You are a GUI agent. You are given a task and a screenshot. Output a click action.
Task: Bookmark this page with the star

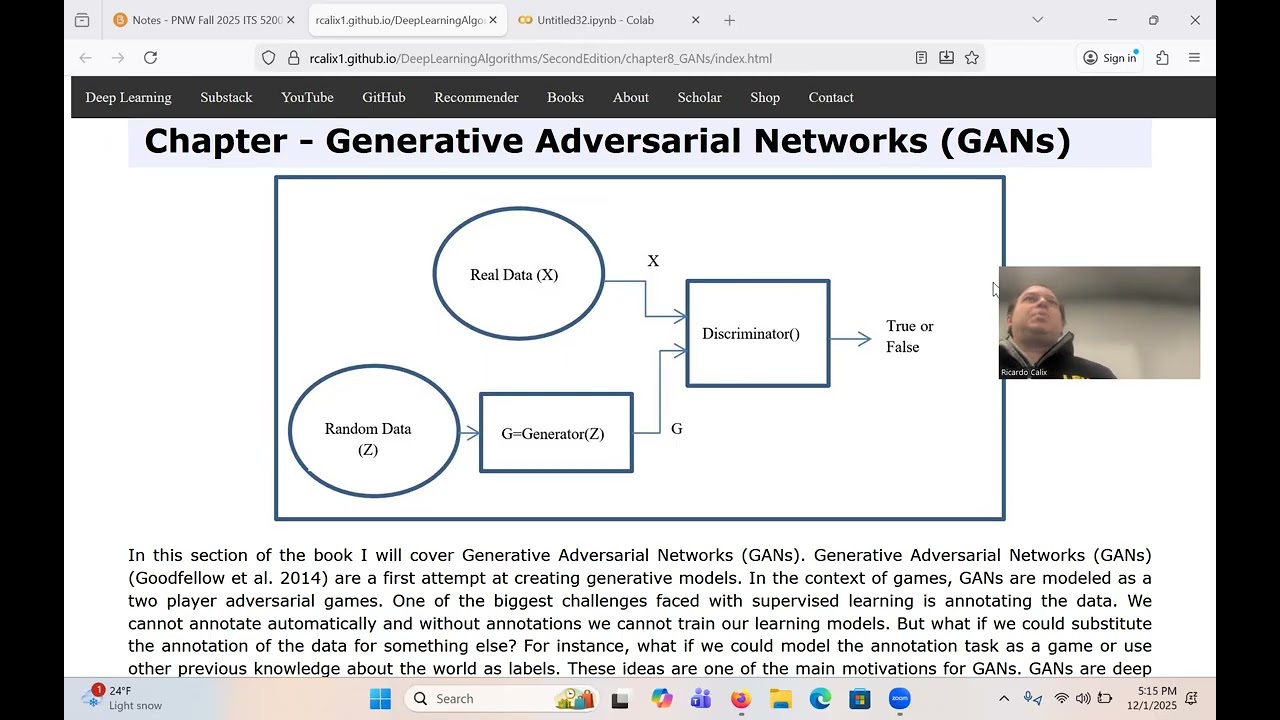[x=971, y=58]
